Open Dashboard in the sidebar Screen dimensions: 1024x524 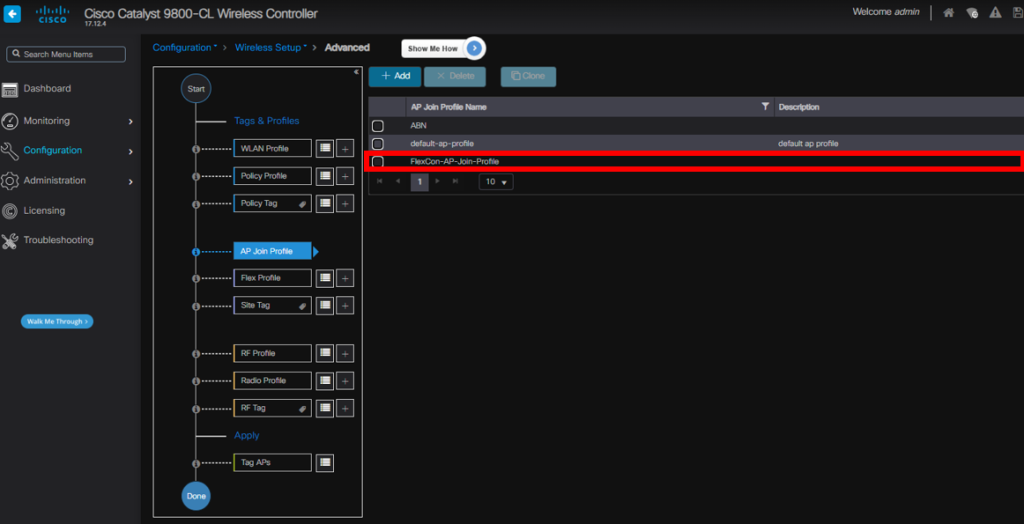47,89
